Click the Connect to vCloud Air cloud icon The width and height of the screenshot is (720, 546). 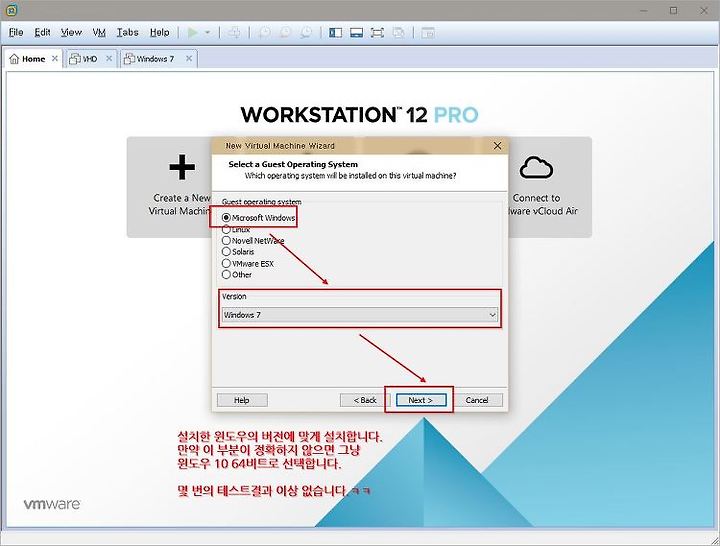pos(536,167)
